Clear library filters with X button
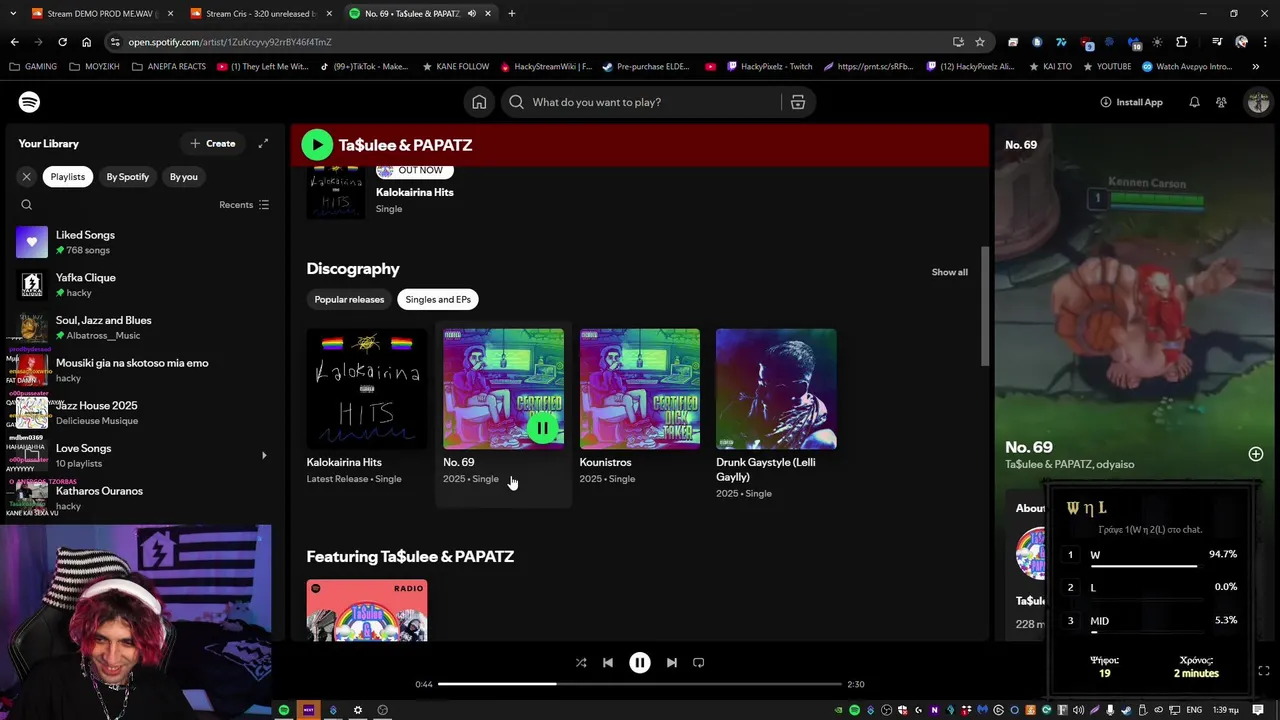The height and width of the screenshot is (720, 1280). click(27, 177)
